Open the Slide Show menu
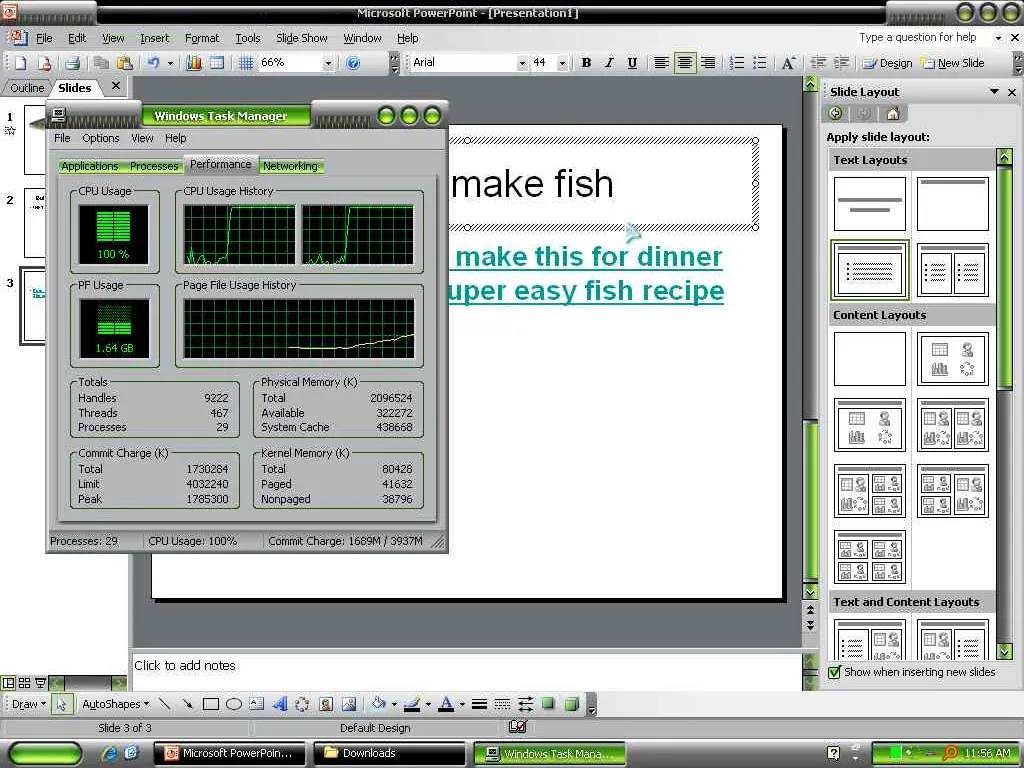Viewport: 1024px width, 768px height. point(302,38)
